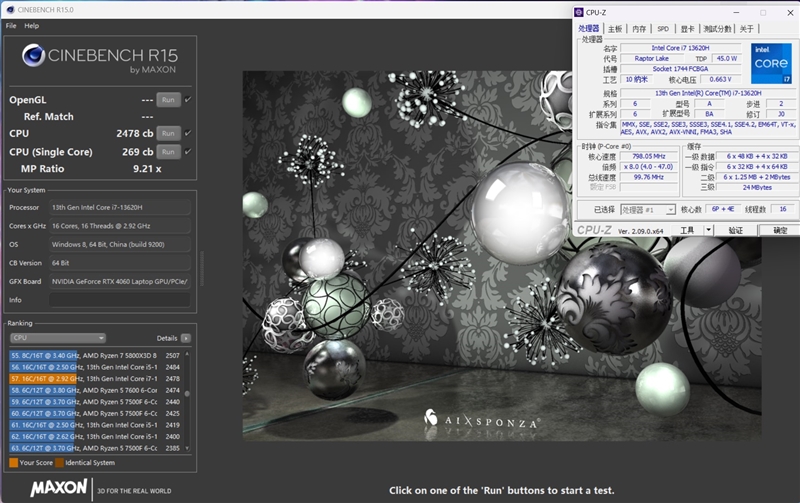Select ranking row 63 scoring 2385
This screenshot has width=800, height=503.
tap(95, 448)
